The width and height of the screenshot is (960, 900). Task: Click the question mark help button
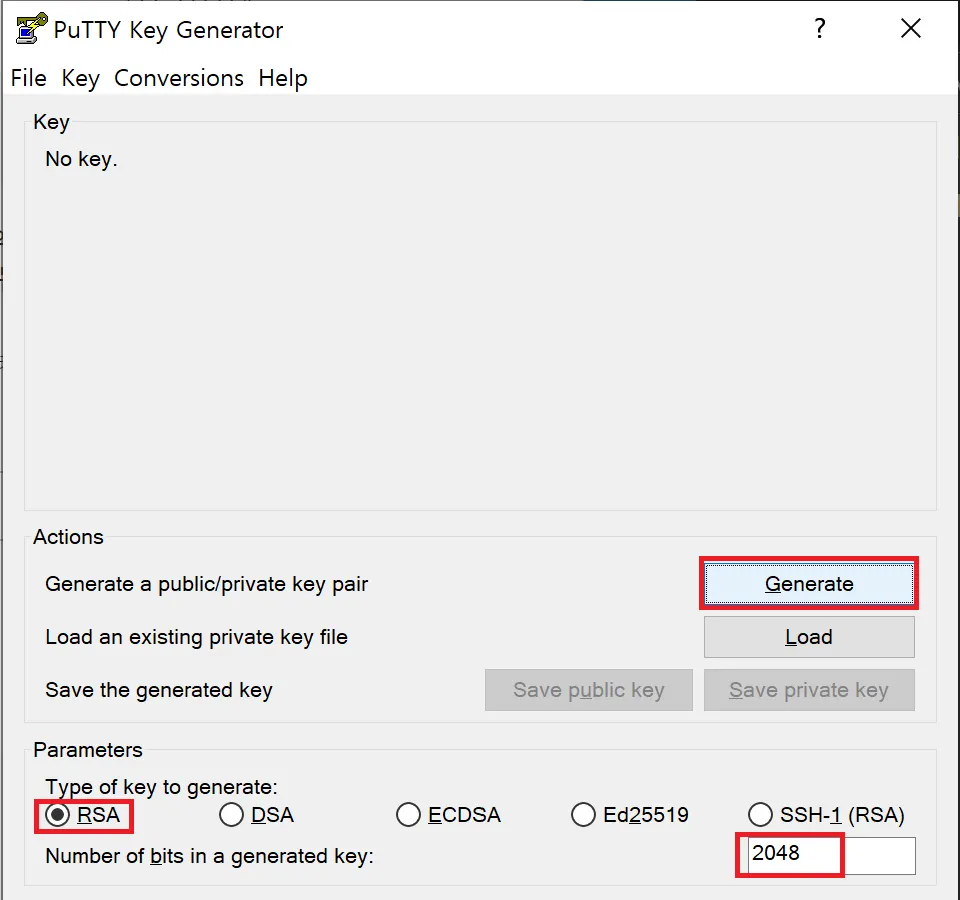[x=820, y=29]
